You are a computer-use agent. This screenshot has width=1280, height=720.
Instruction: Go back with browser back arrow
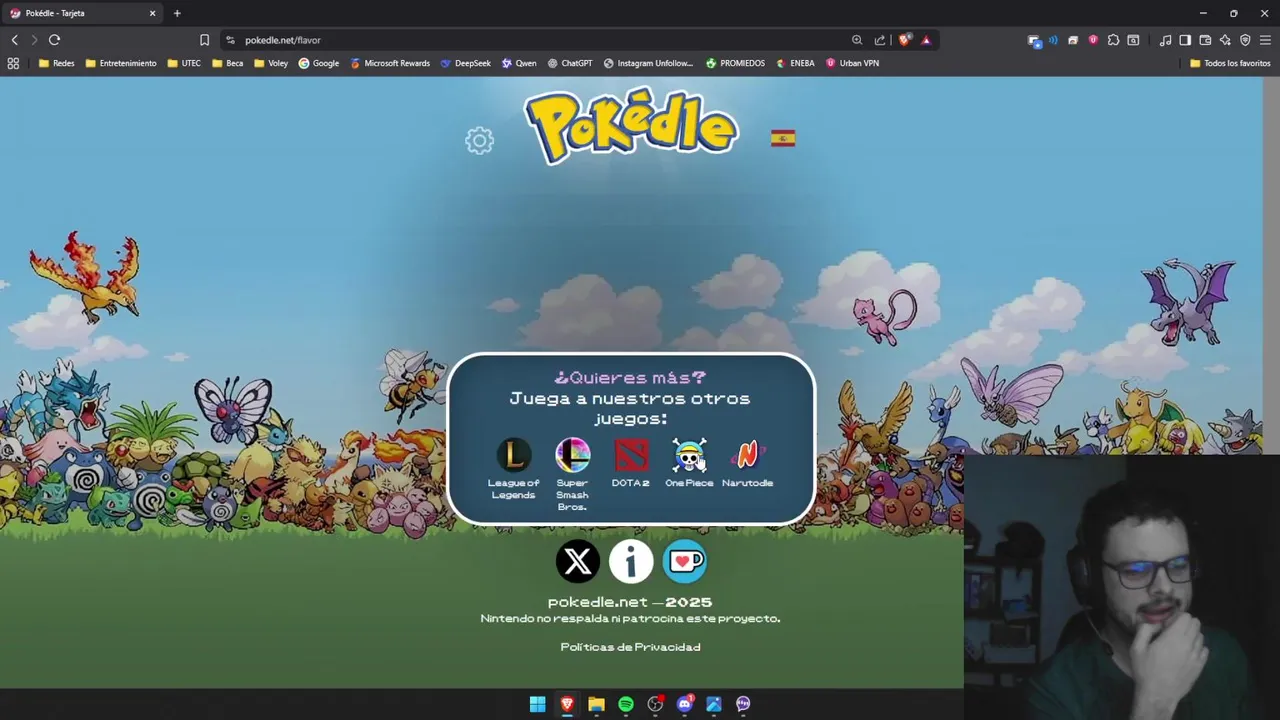tap(14, 40)
